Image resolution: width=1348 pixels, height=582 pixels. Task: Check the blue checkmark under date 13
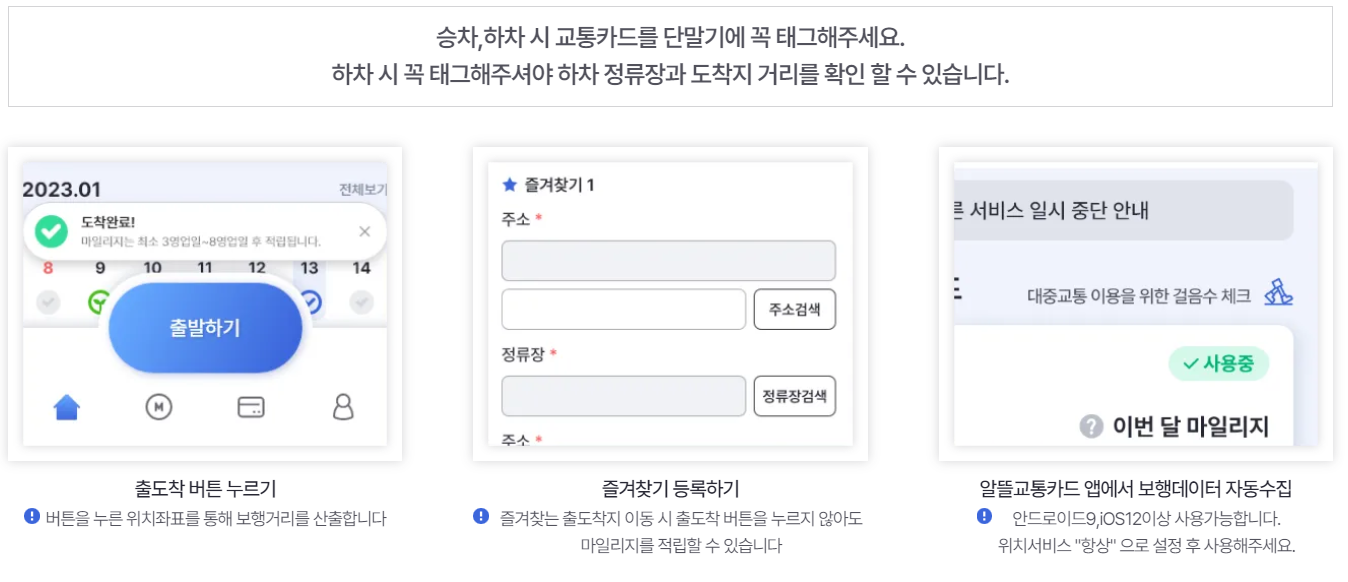312,299
